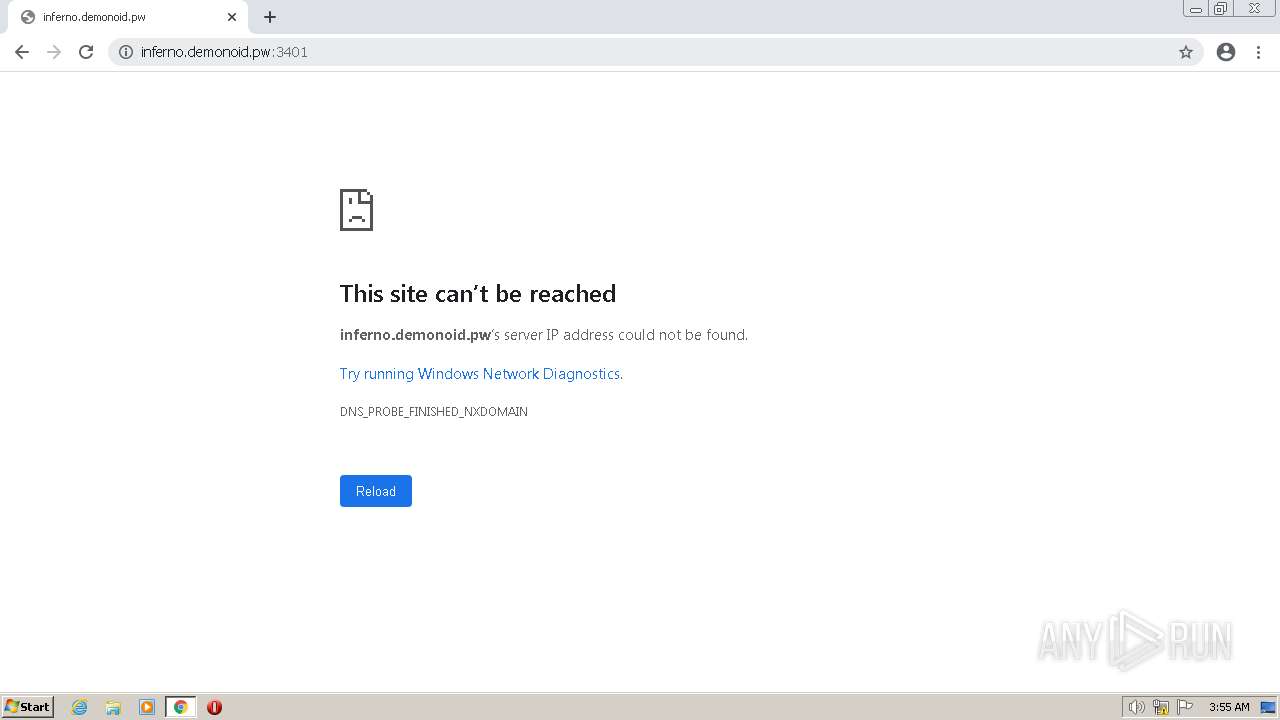Screen dimensions: 1280x720
Task: View site information icon in address bar
Action: (x=126, y=52)
